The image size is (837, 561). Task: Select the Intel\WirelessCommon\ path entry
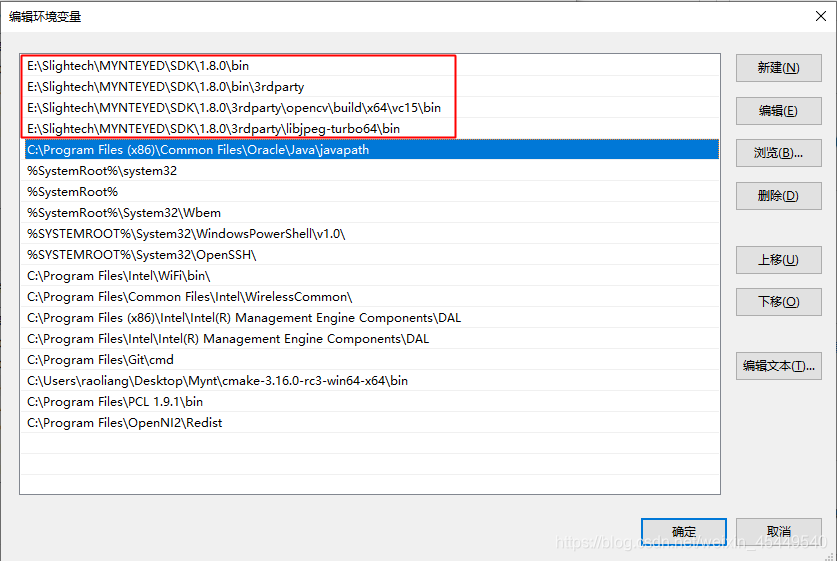coord(372,297)
